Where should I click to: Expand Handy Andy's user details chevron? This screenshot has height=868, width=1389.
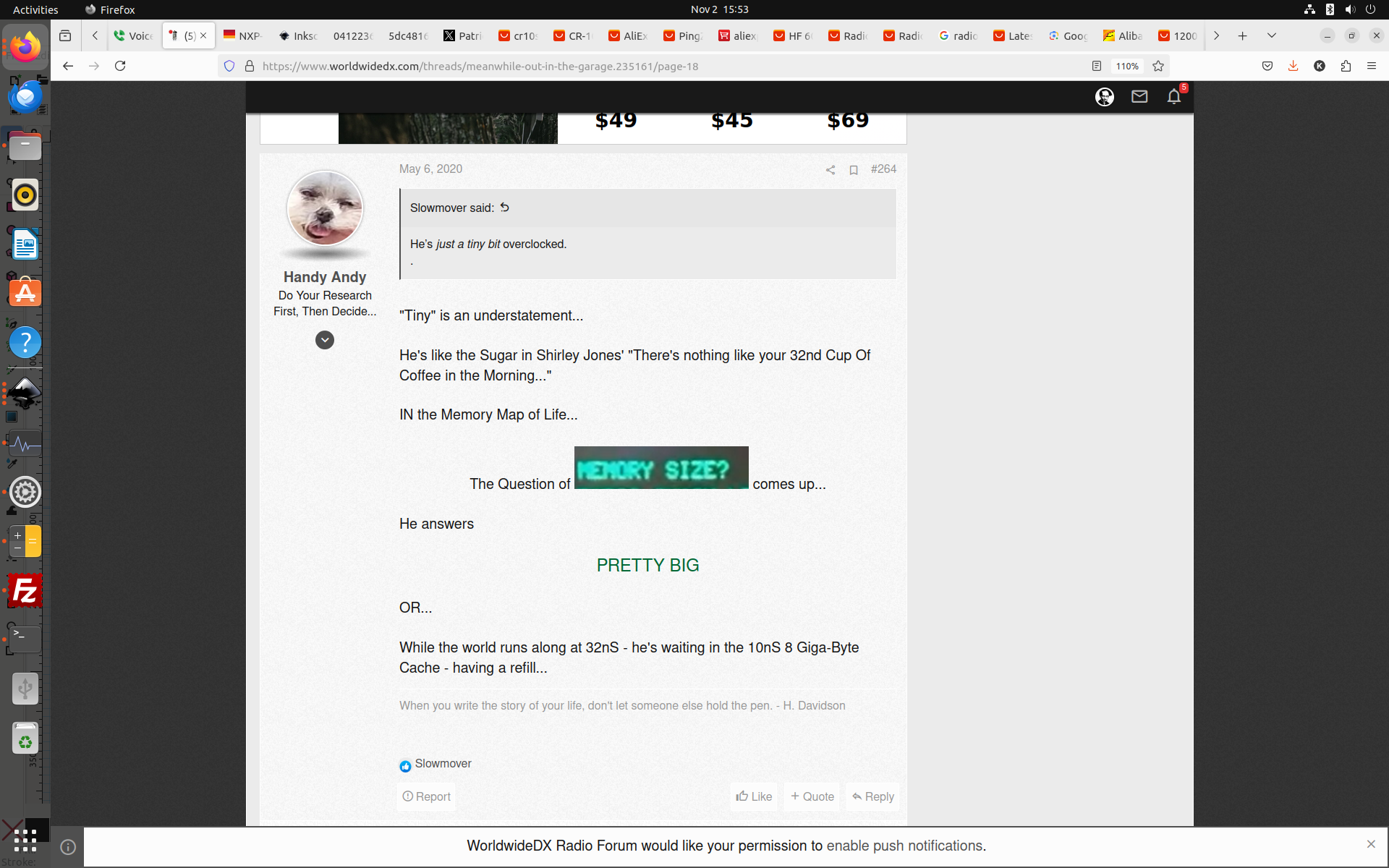coord(325,340)
